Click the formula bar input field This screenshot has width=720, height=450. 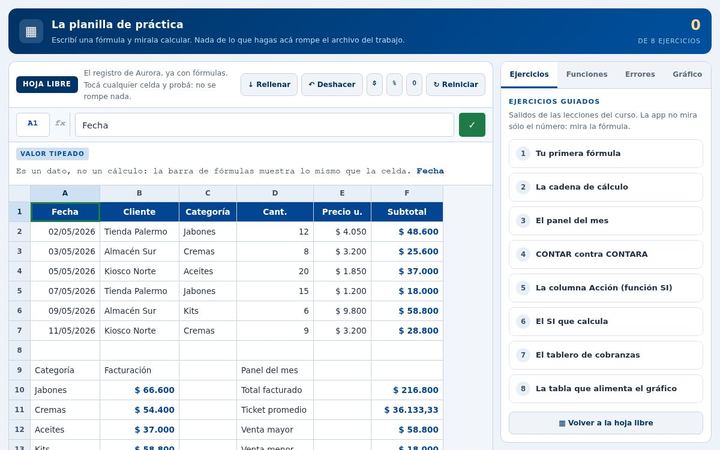264,125
